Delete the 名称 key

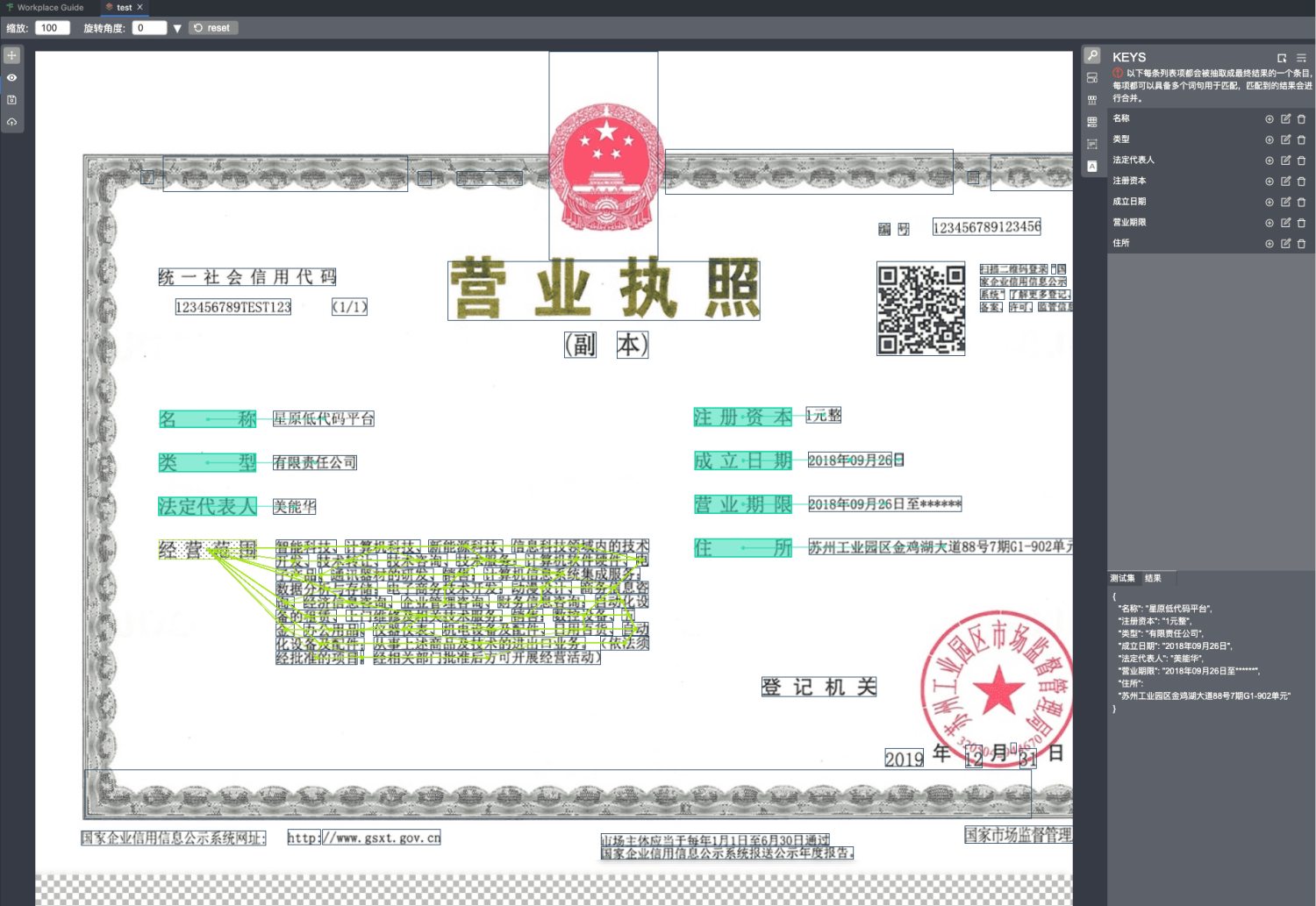(x=1301, y=118)
